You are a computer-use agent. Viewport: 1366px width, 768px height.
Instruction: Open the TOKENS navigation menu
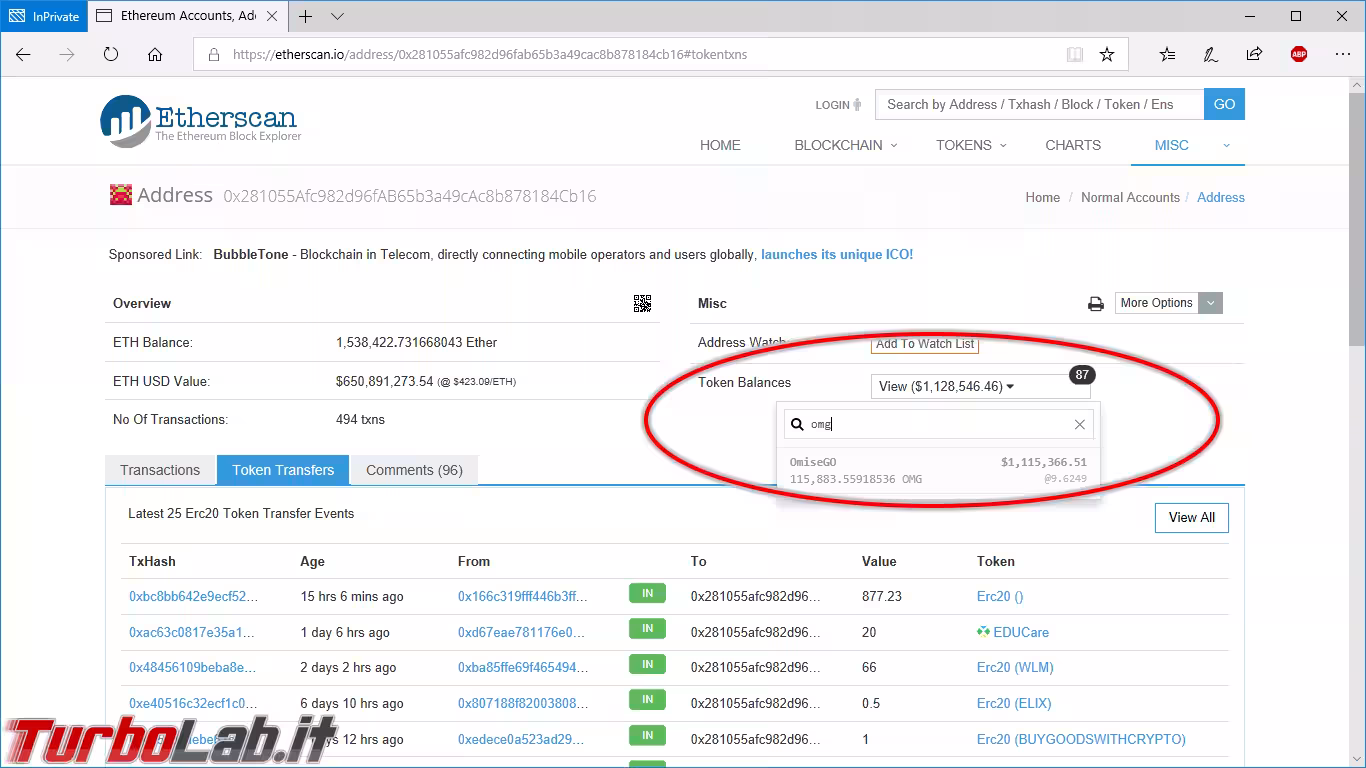970,145
